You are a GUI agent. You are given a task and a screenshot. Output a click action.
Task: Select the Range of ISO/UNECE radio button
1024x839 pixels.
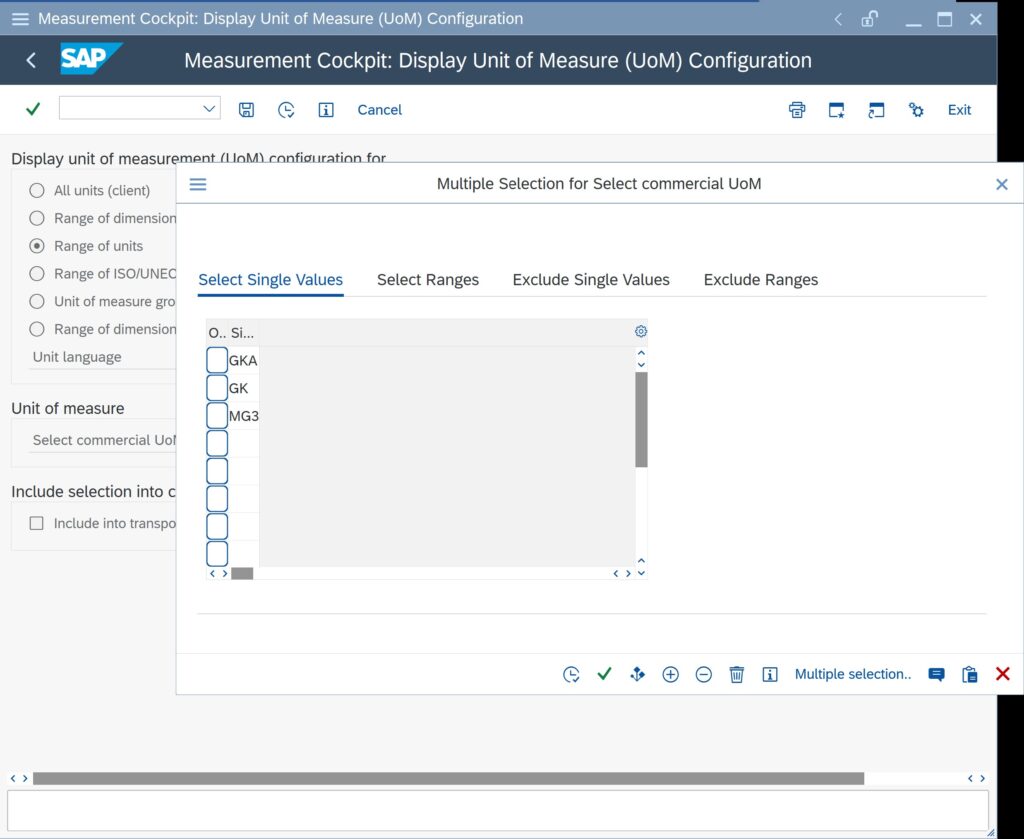(x=37, y=274)
